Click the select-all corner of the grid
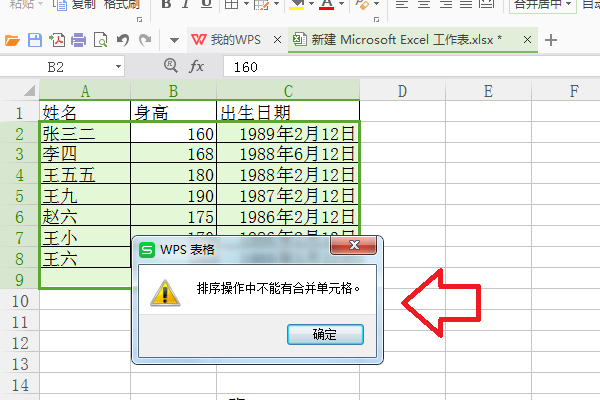The image size is (600, 400). pos(29,91)
